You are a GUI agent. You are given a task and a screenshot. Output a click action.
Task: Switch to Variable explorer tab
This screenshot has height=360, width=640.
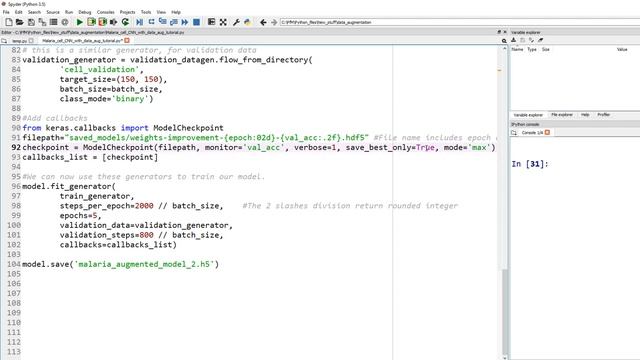click(528, 115)
